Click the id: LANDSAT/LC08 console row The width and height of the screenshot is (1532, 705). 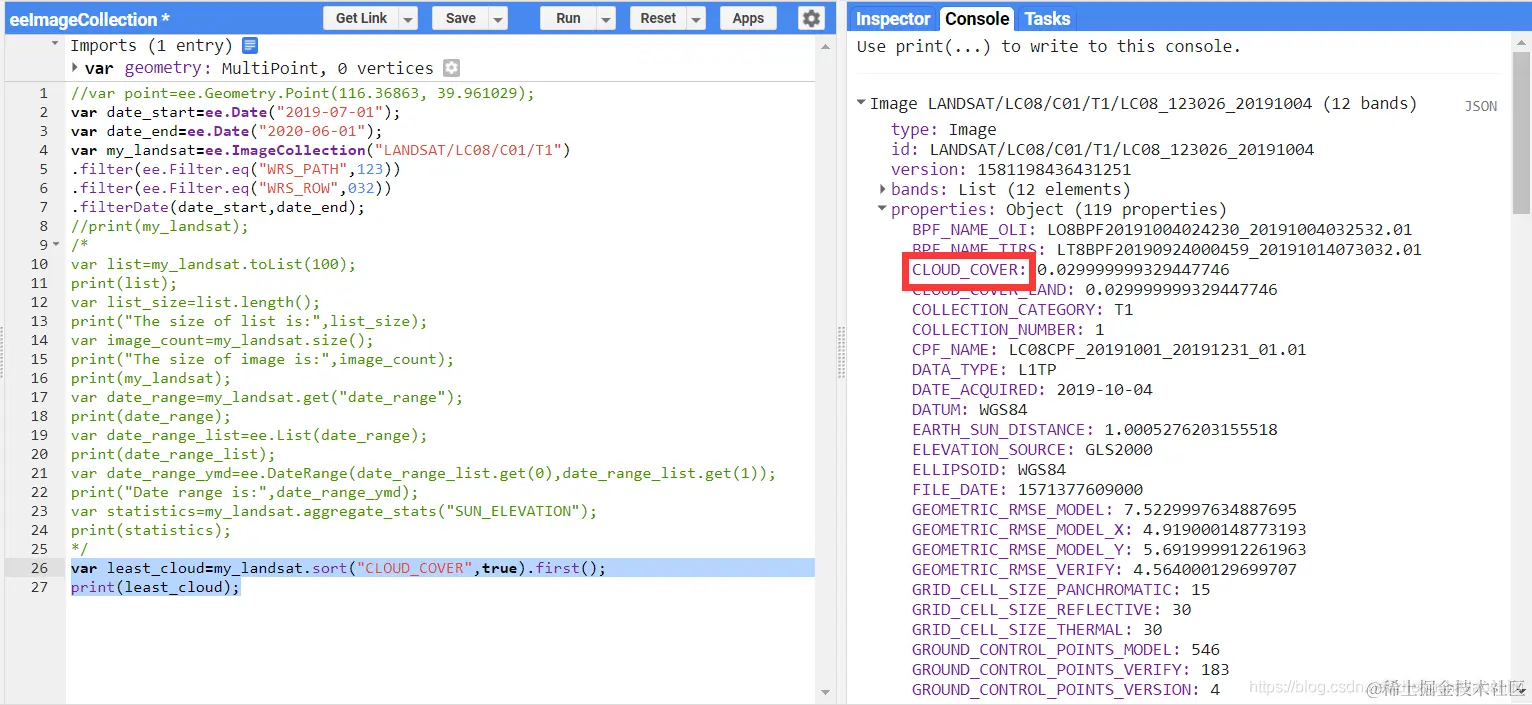tap(1102, 149)
